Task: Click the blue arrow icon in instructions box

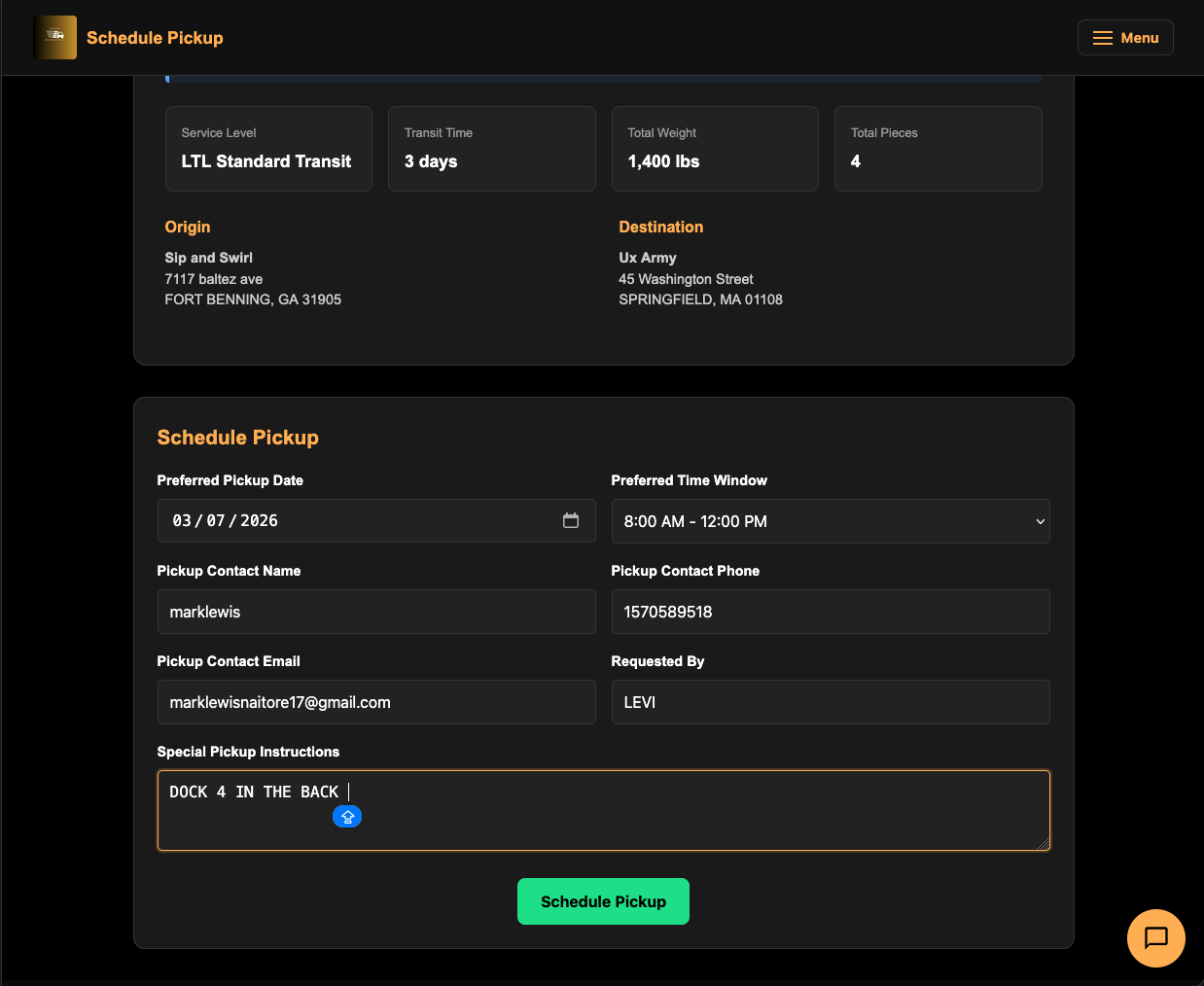Action: 347,817
